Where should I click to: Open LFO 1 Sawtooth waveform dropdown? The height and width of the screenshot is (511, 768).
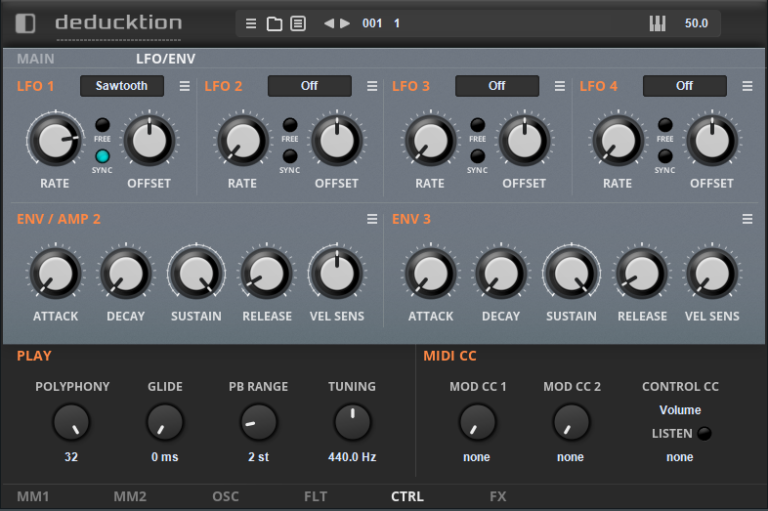tap(121, 86)
